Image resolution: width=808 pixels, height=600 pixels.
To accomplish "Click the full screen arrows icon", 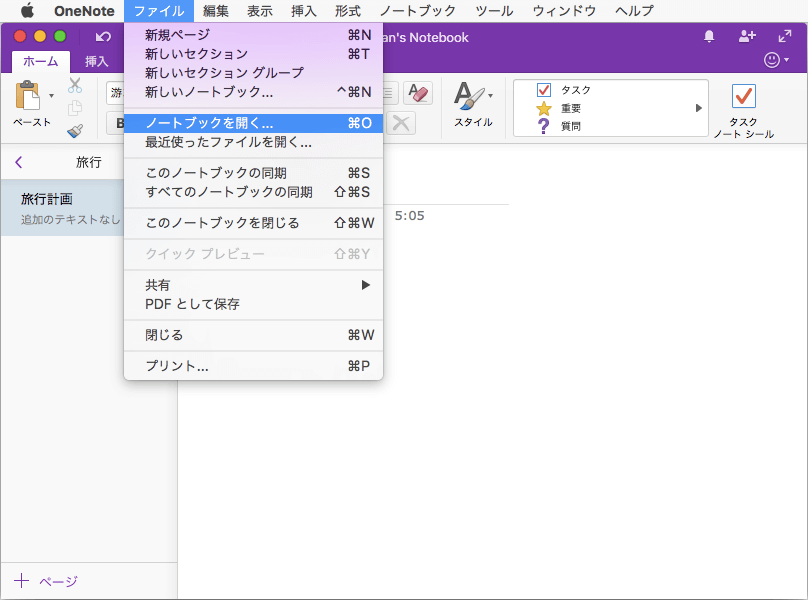I will (784, 36).
